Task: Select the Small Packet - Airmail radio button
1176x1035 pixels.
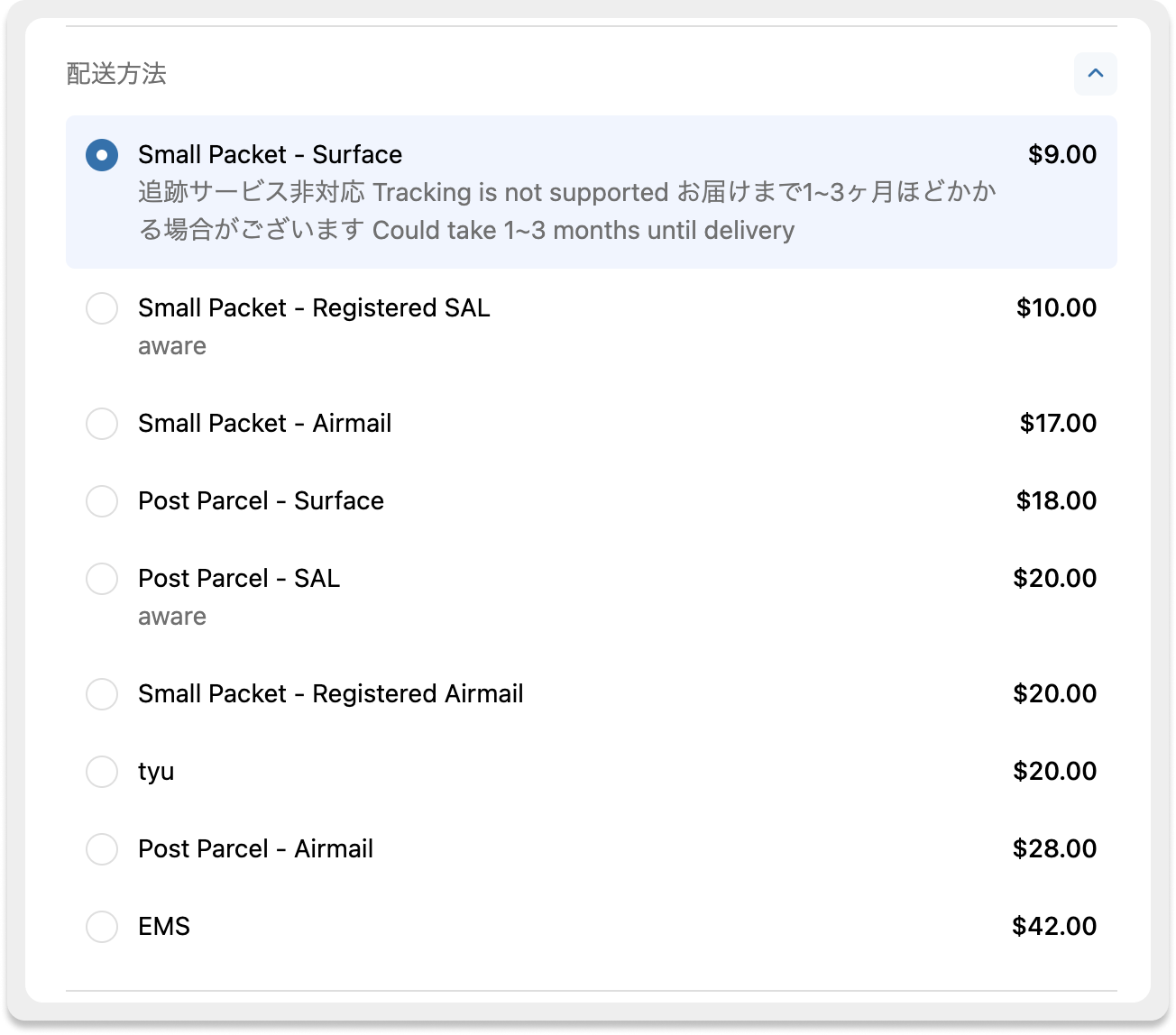Action: [x=102, y=424]
